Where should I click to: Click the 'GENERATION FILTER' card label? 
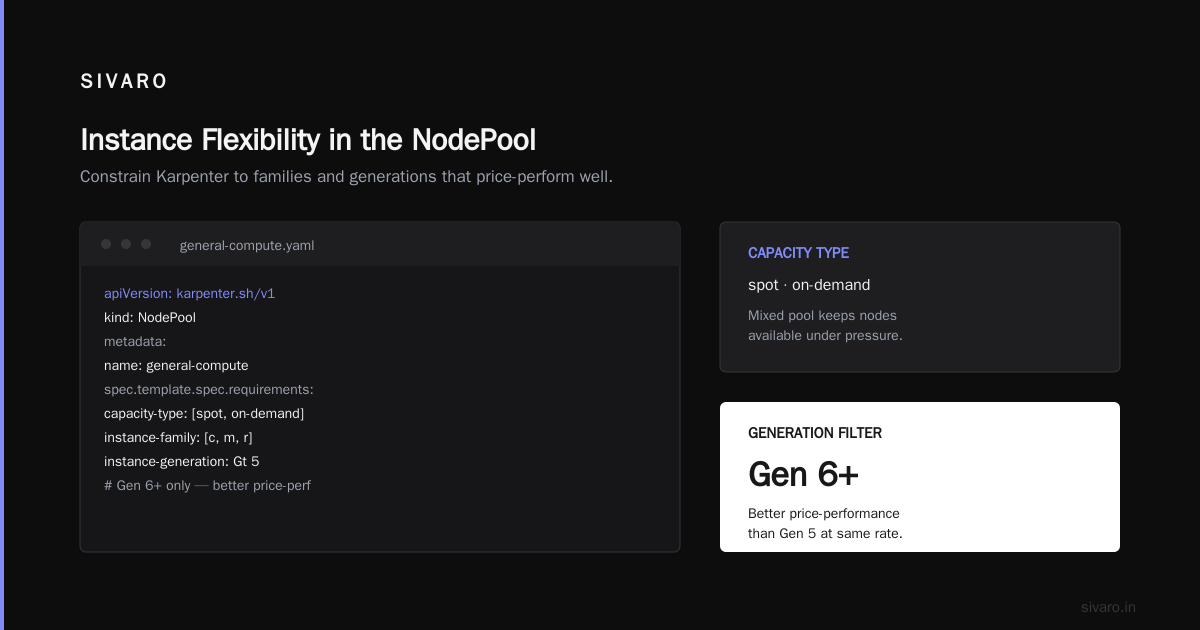click(x=815, y=433)
